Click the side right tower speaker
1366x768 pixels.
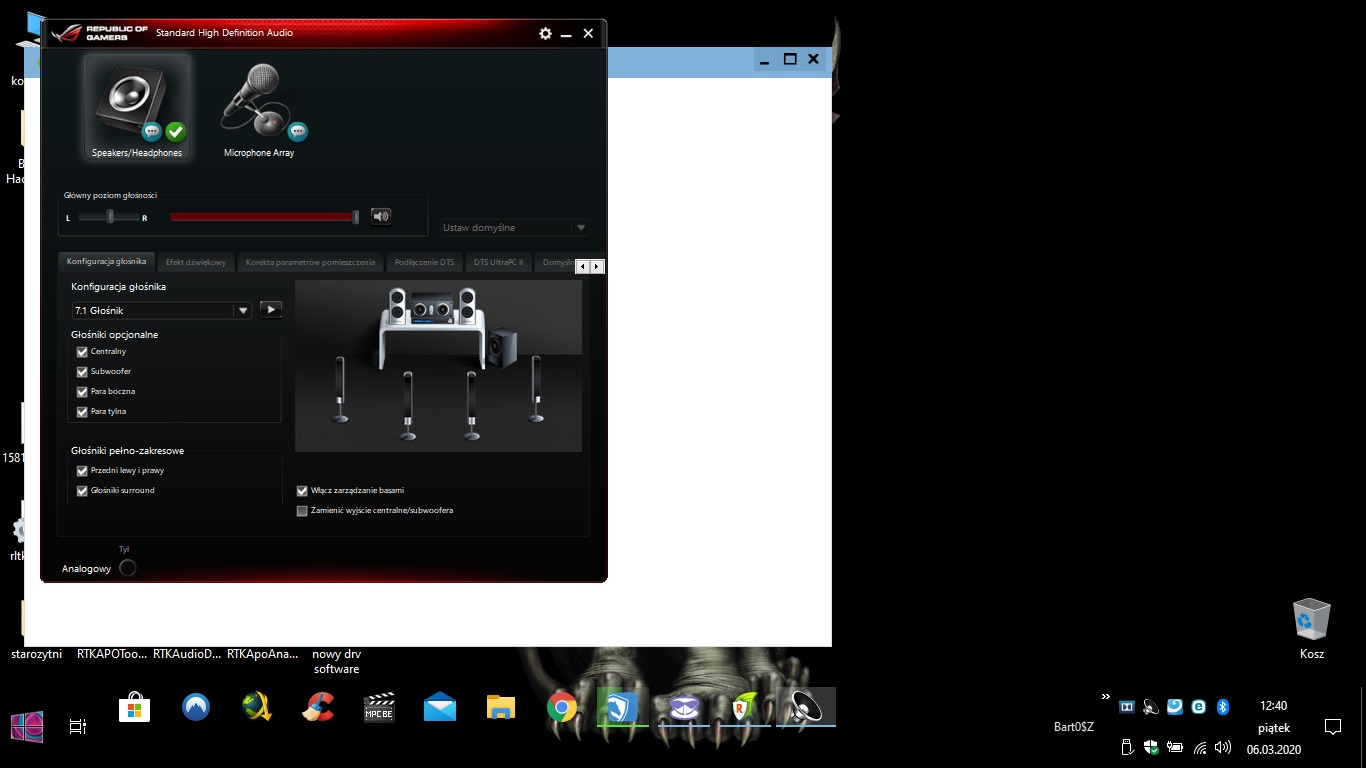pos(536,388)
